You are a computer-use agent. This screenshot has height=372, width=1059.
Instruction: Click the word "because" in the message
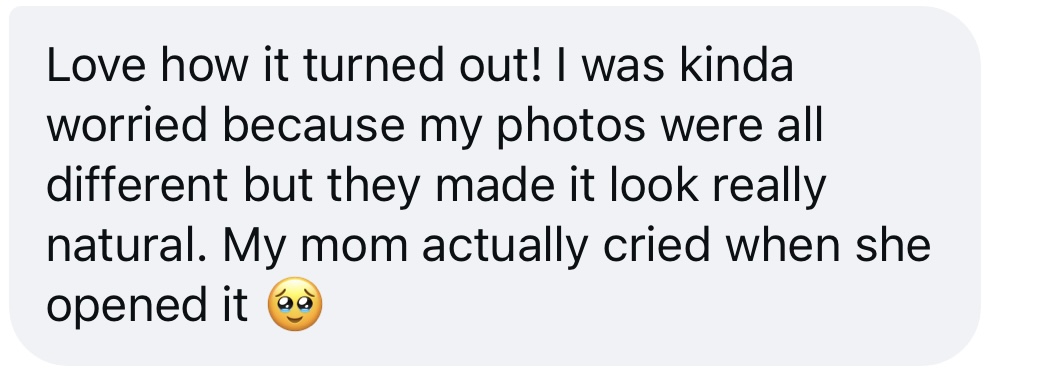(x=313, y=126)
